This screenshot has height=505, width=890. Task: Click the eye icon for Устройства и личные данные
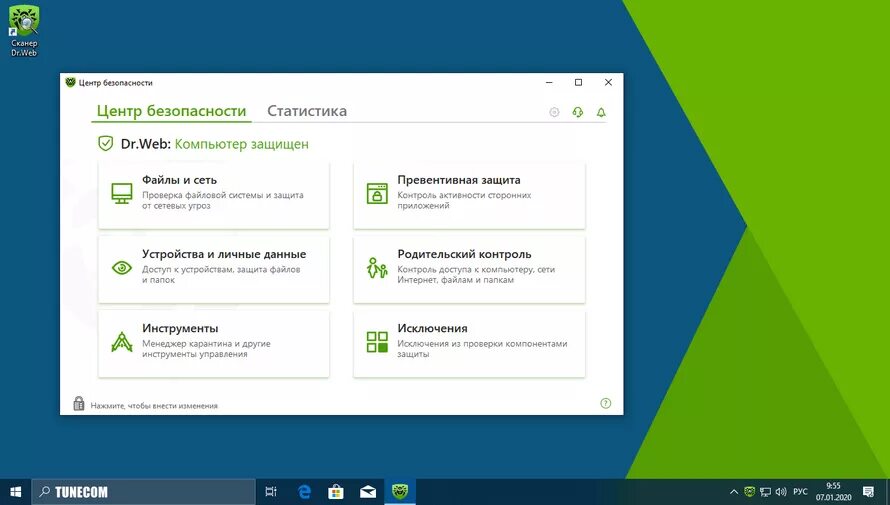pyautogui.click(x=122, y=268)
